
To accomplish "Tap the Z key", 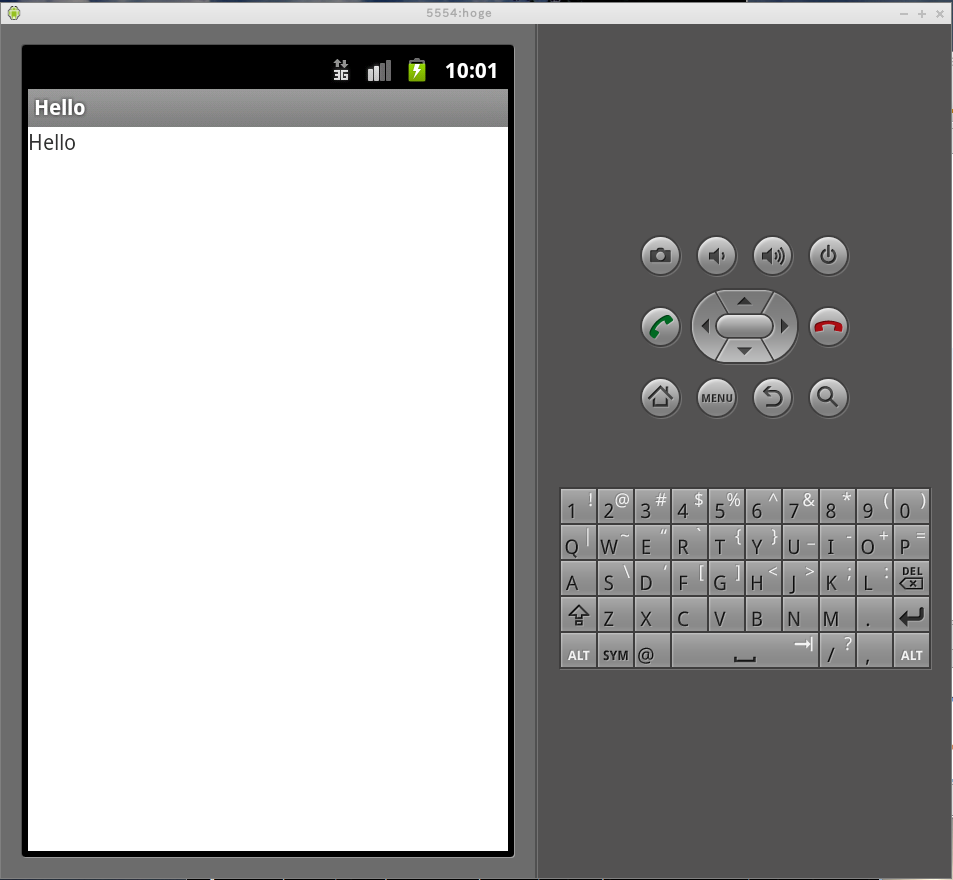I will (616, 614).
